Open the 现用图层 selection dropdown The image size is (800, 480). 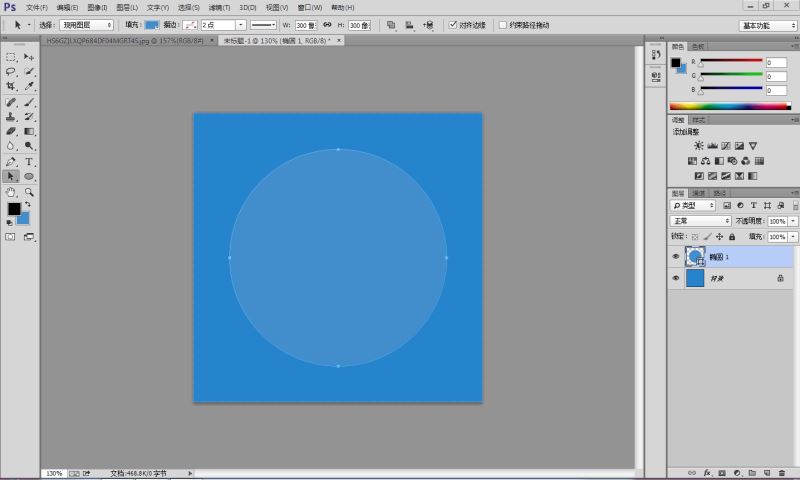[86, 25]
